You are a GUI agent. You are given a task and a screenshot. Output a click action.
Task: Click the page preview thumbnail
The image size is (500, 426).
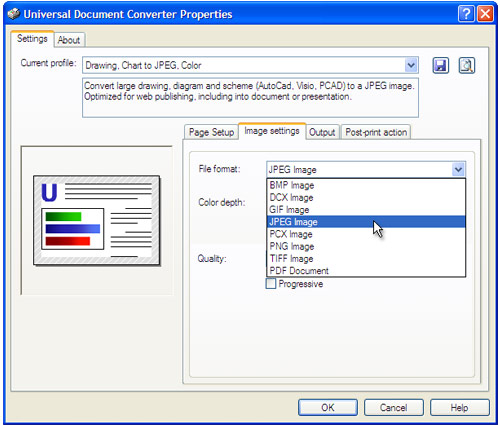97,220
